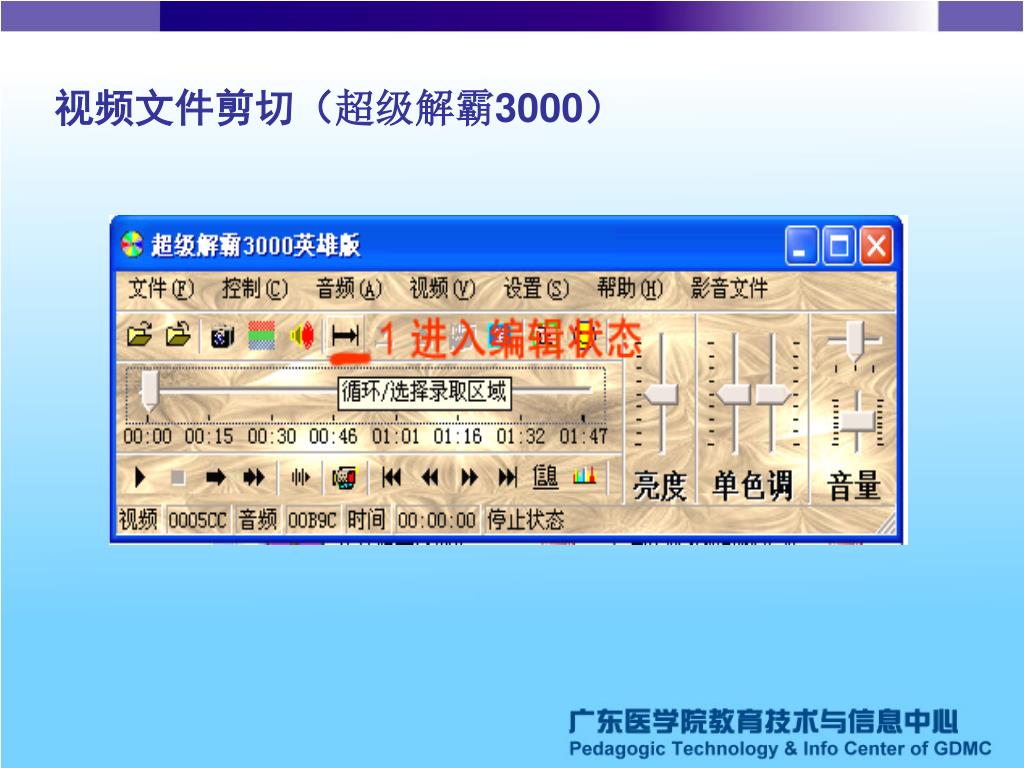Click the 00:30 timeline label
Image resolution: width=1024 pixels, height=768 pixels.
[272, 436]
